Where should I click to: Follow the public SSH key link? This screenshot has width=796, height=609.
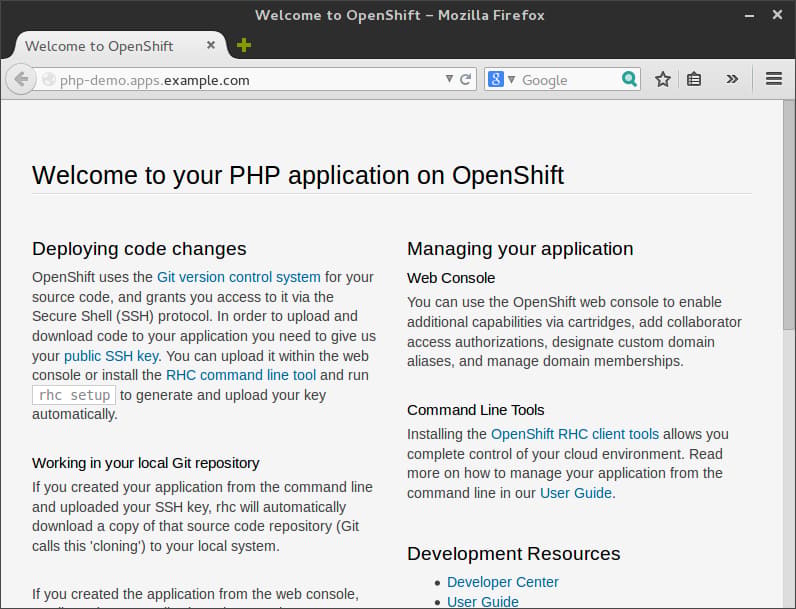111,356
